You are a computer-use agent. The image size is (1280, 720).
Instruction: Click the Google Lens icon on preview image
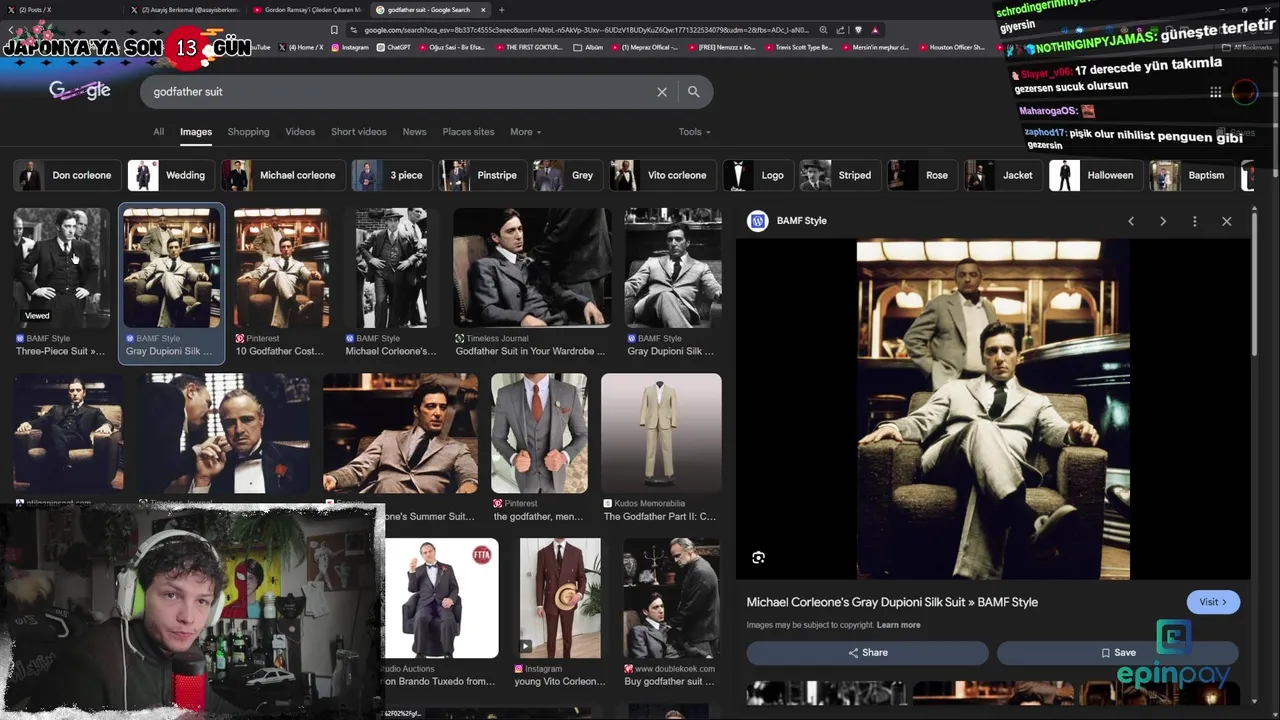(x=759, y=558)
